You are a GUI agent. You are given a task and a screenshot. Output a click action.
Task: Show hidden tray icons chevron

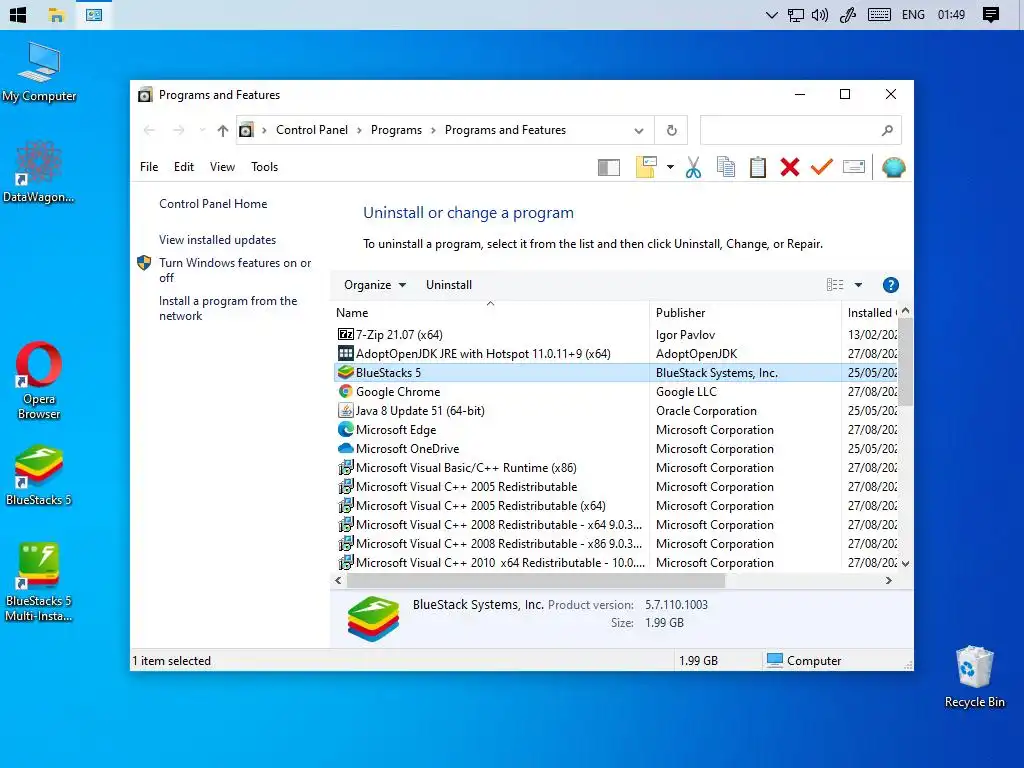click(771, 14)
